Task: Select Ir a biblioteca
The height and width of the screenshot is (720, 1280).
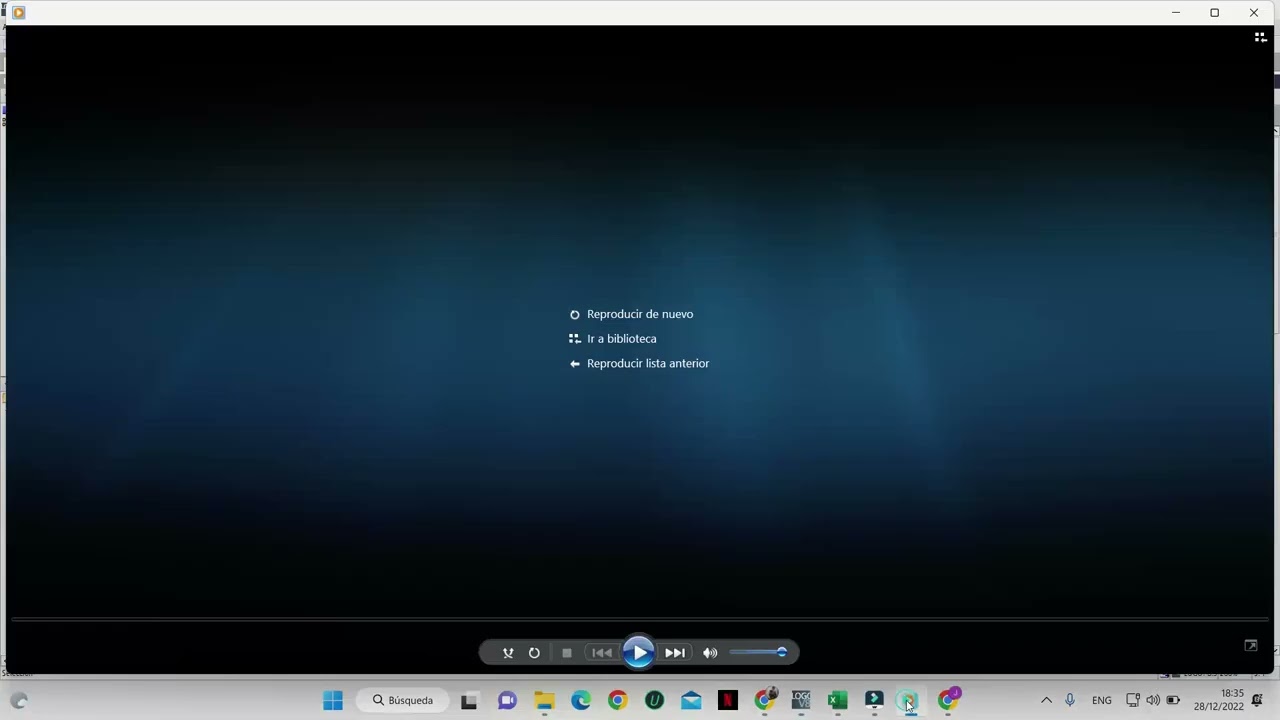Action: tap(622, 339)
